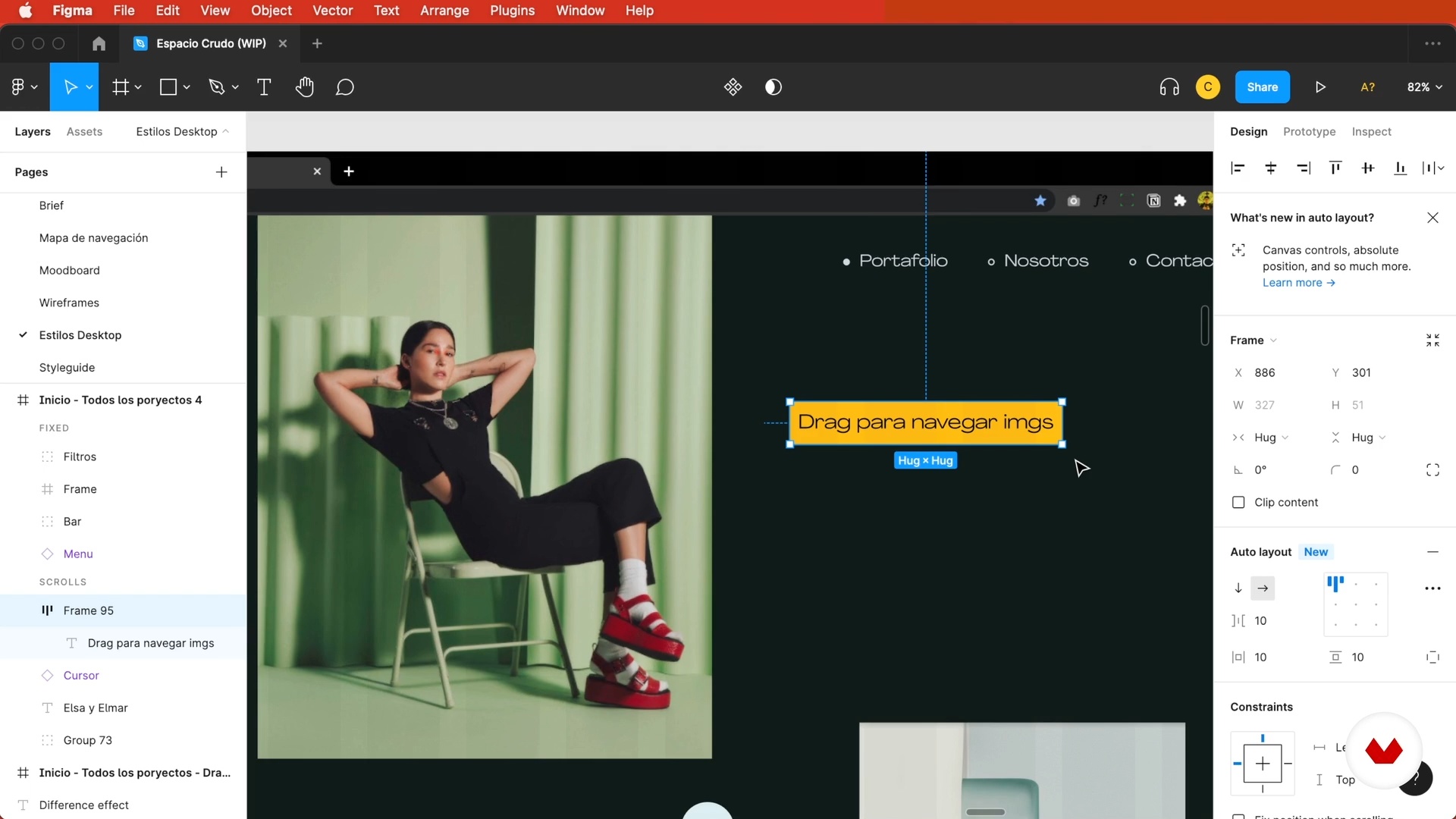The height and width of the screenshot is (819, 1456).
Task: Open the Plugins menu
Action: click(512, 11)
